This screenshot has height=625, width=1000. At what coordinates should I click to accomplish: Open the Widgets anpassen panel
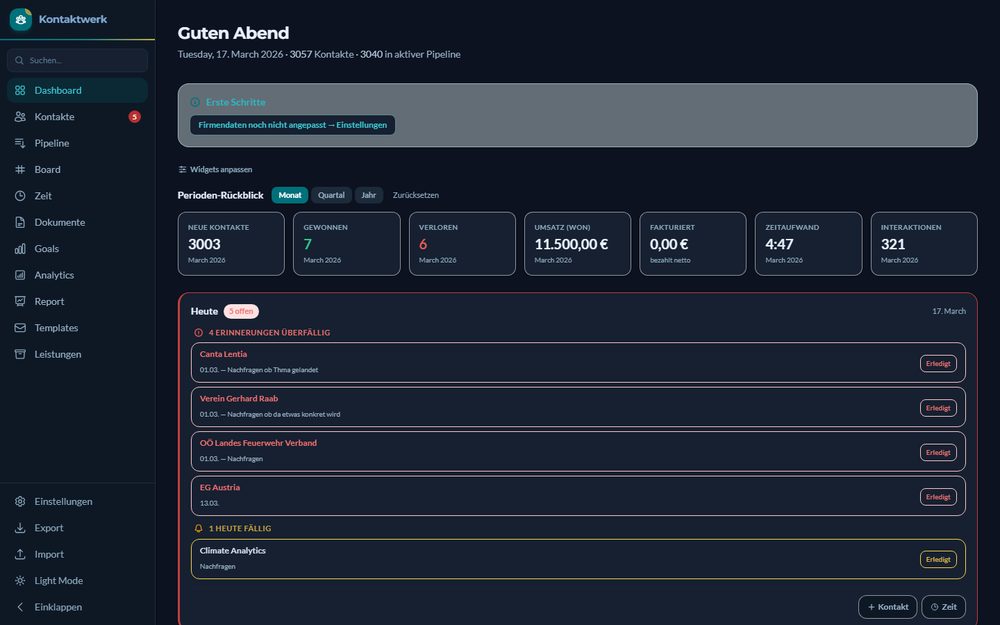tap(213, 169)
